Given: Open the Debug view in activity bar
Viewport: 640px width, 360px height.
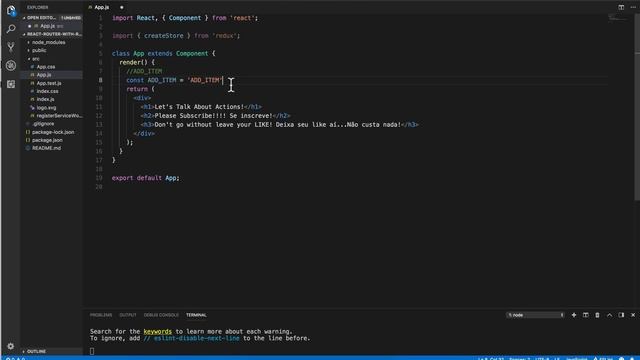Looking at the screenshot, I should tap(11, 65).
